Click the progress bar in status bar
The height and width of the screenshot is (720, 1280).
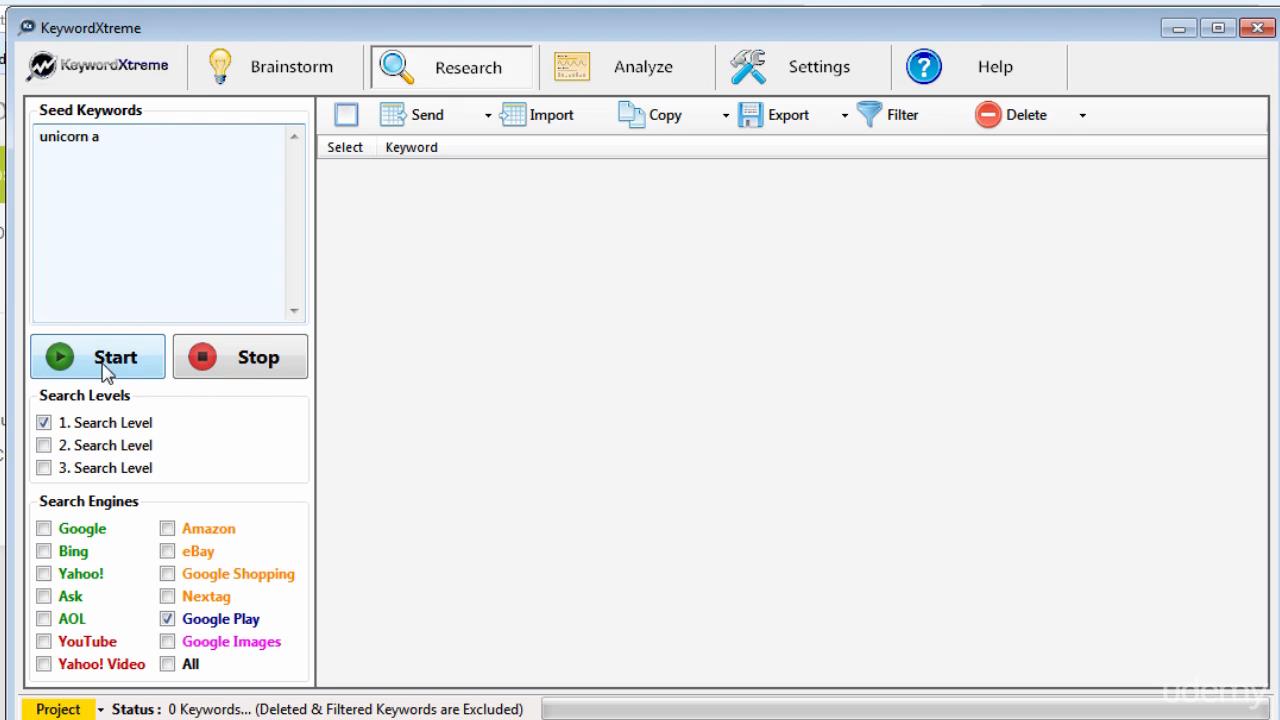(x=904, y=710)
